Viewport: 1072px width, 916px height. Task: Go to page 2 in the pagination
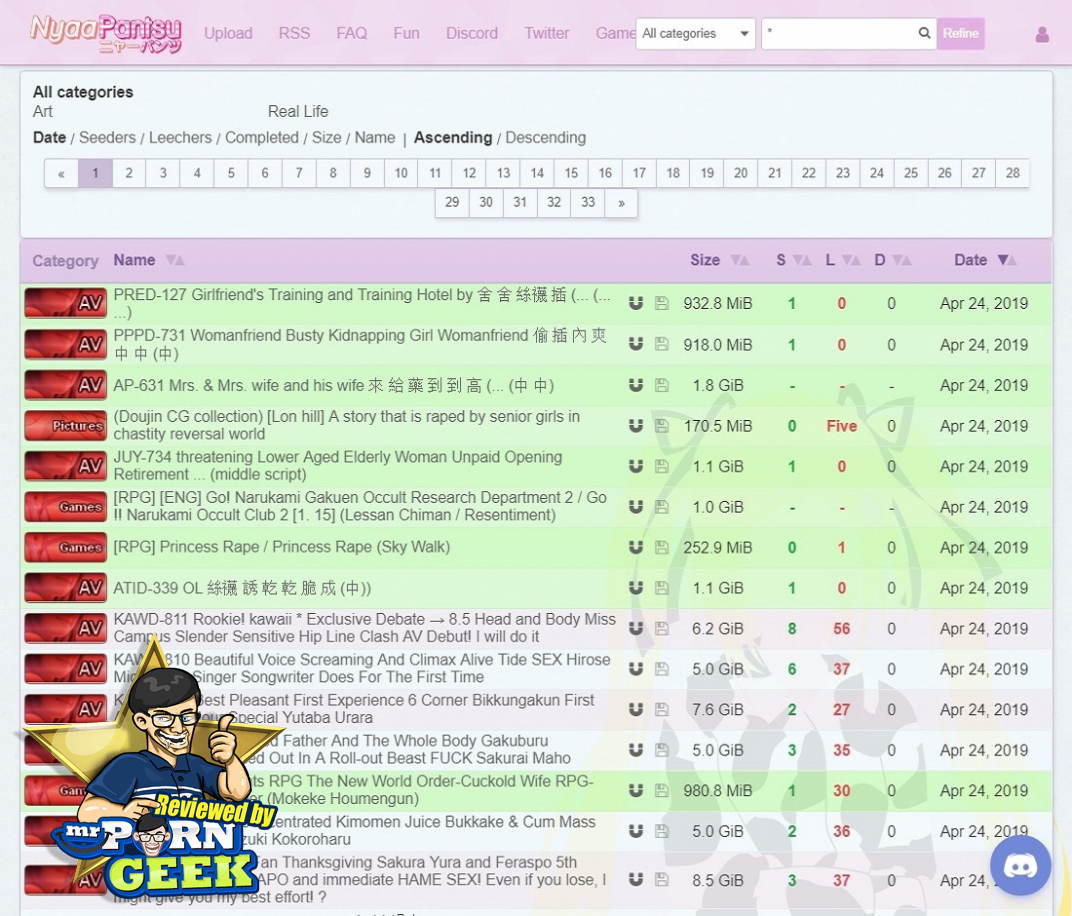click(x=129, y=173)
